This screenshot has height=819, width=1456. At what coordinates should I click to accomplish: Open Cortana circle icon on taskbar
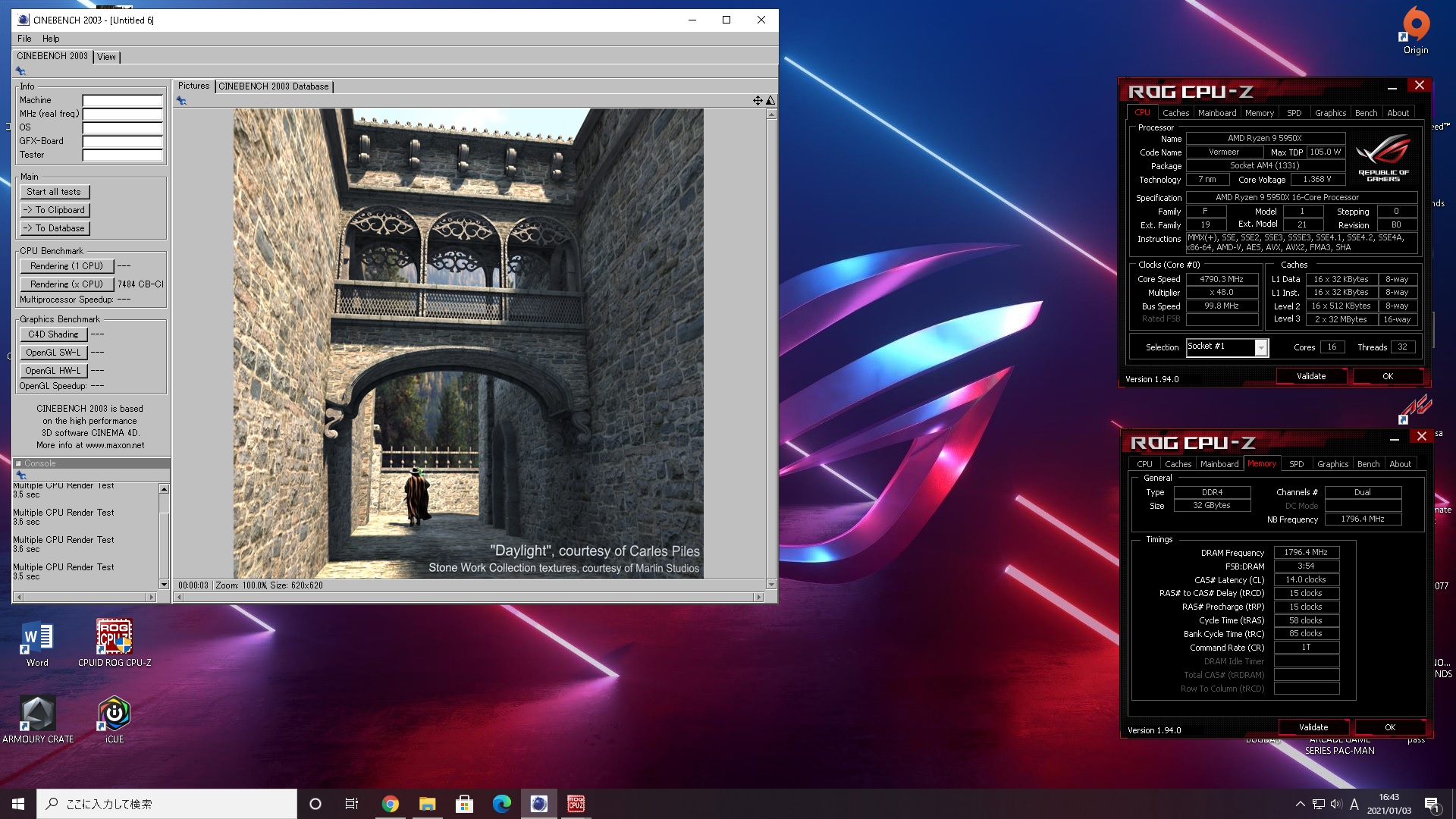tap(315, 804)
